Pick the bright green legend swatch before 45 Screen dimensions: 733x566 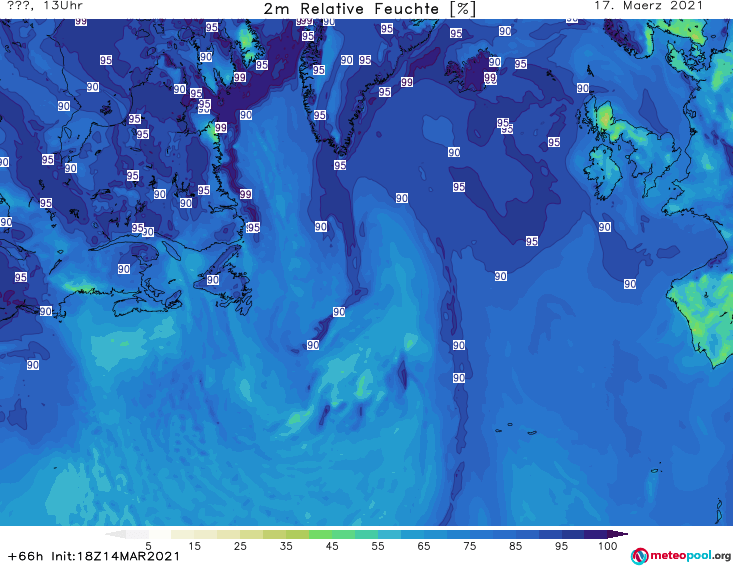click(x=320, y=534)
